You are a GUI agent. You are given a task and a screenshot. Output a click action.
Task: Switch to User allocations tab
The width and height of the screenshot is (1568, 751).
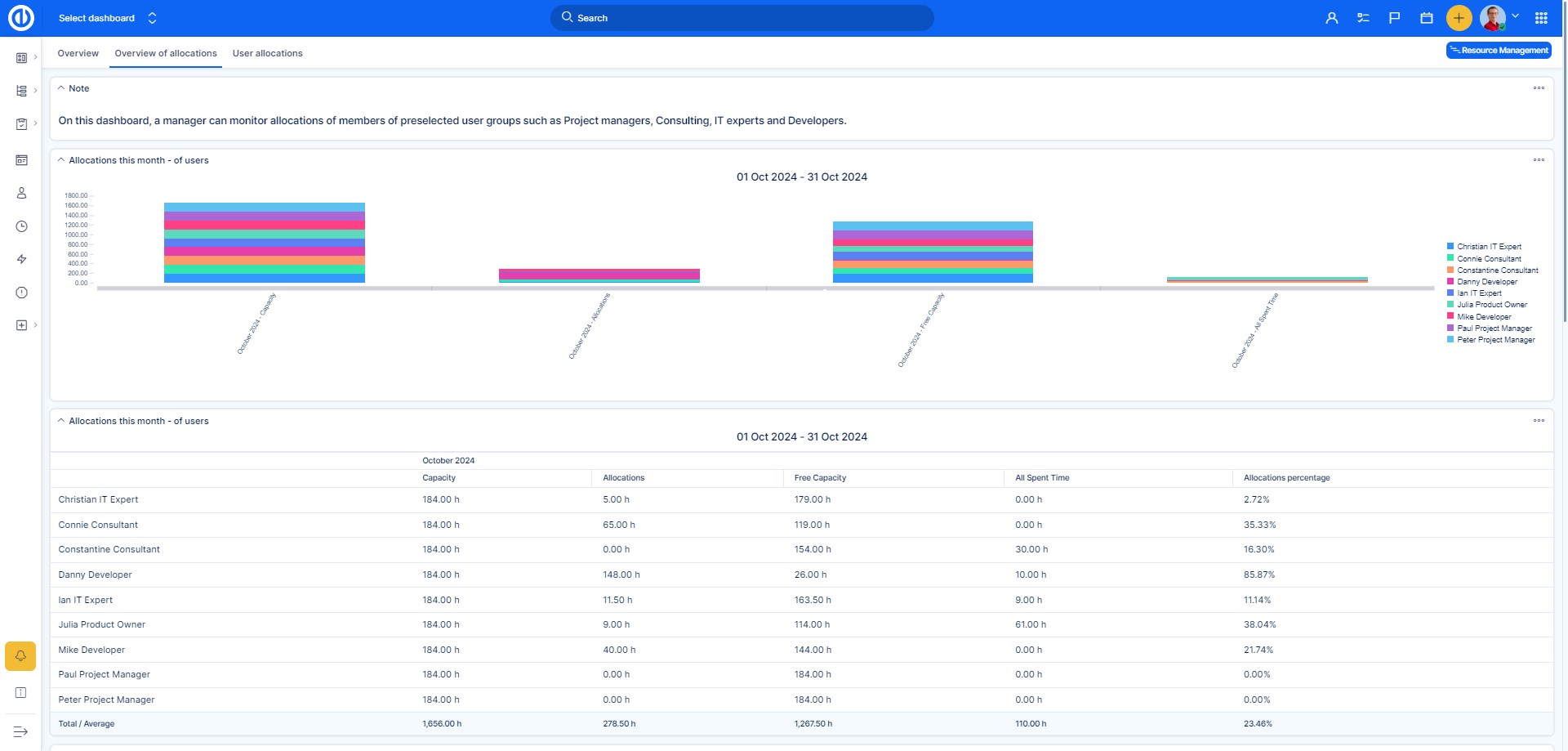[267, 53]
